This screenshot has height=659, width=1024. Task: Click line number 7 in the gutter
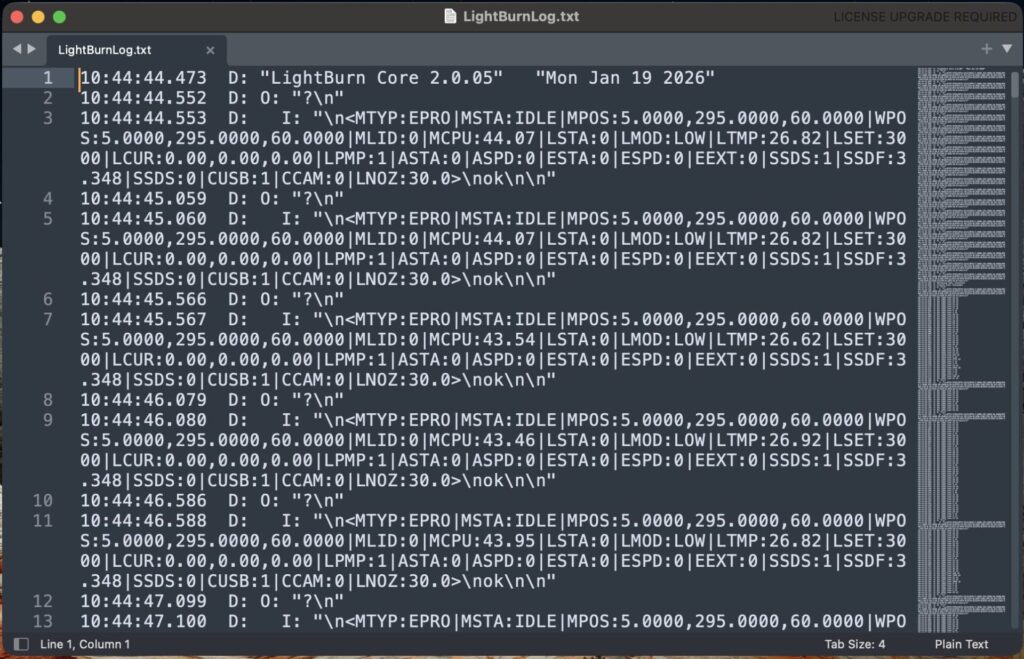click(48, 319)
